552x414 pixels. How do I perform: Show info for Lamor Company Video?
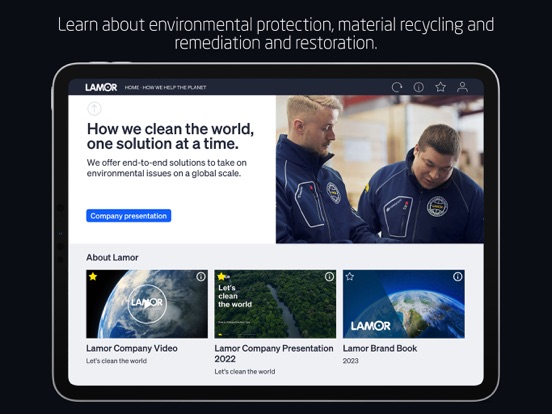201,277
